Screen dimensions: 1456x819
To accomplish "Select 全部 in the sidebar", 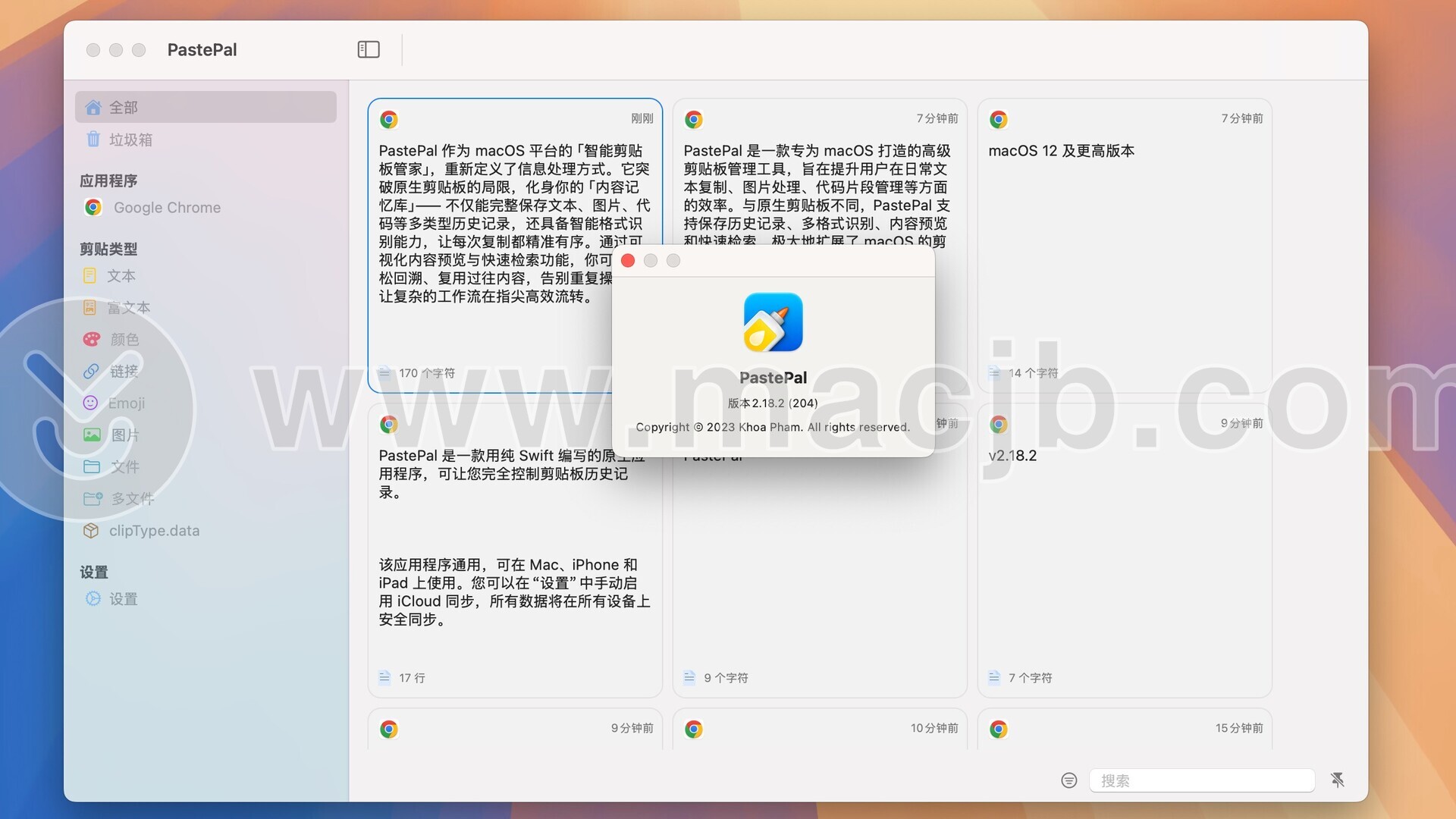I will [206, 107].
